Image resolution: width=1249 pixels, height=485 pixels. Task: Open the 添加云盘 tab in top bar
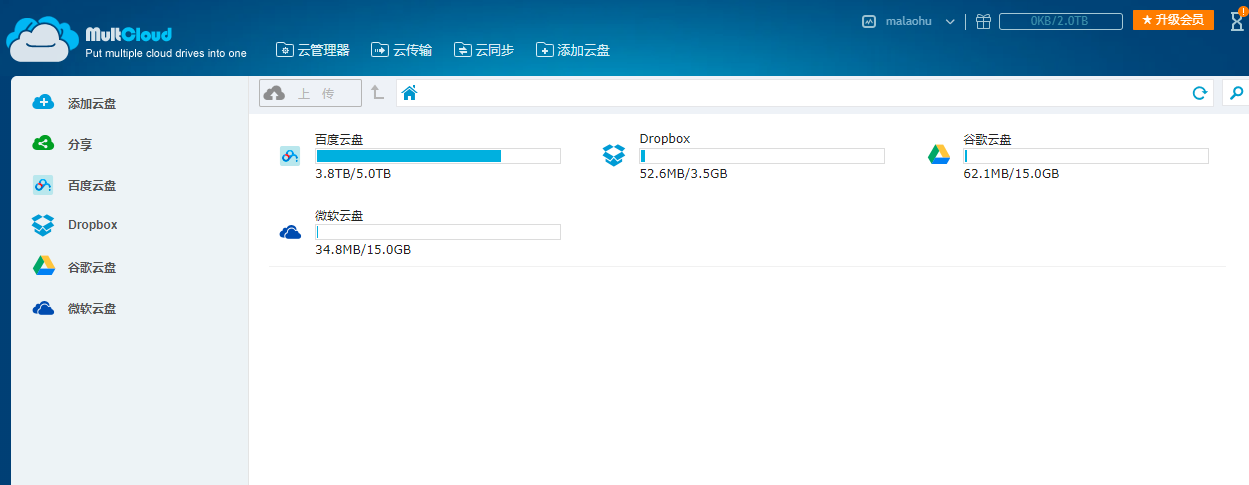(x=573, y=49)
